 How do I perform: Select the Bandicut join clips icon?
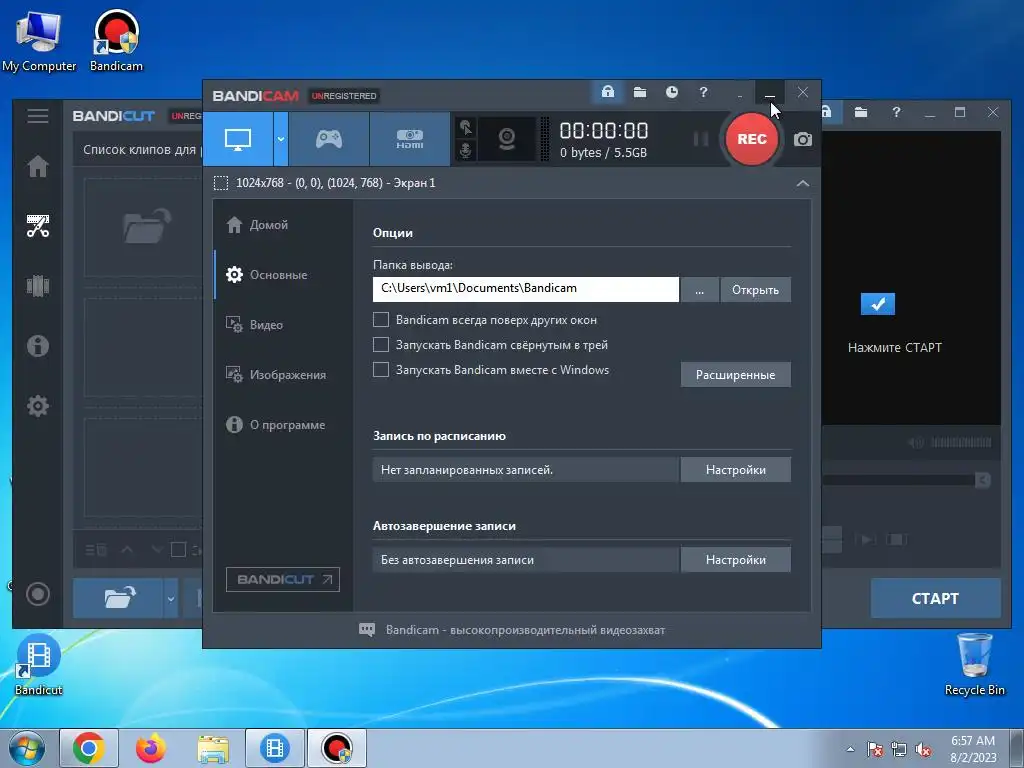tap(38, 285)
